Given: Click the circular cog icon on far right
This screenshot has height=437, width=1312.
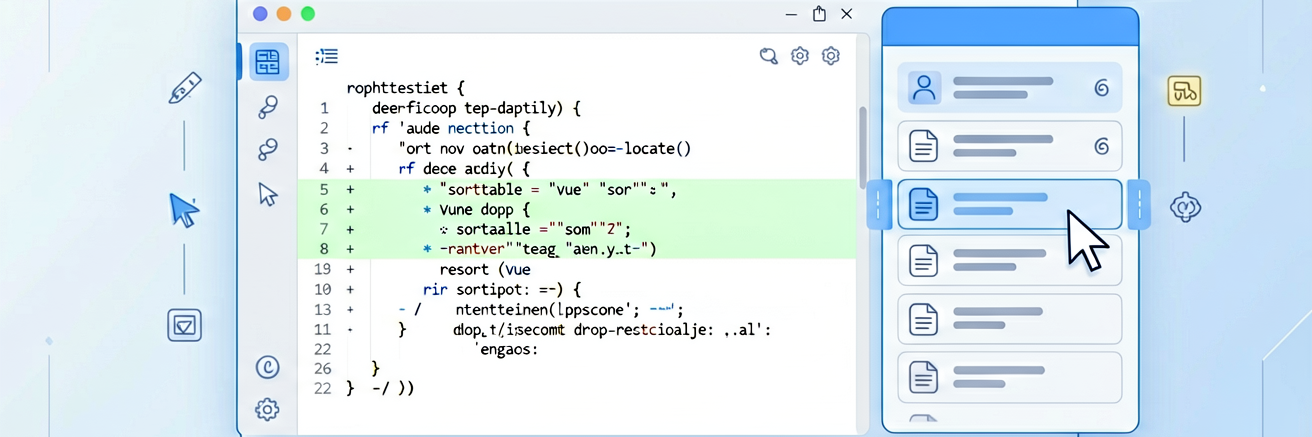Looking at the screenshot, I should pos(1185,207).
